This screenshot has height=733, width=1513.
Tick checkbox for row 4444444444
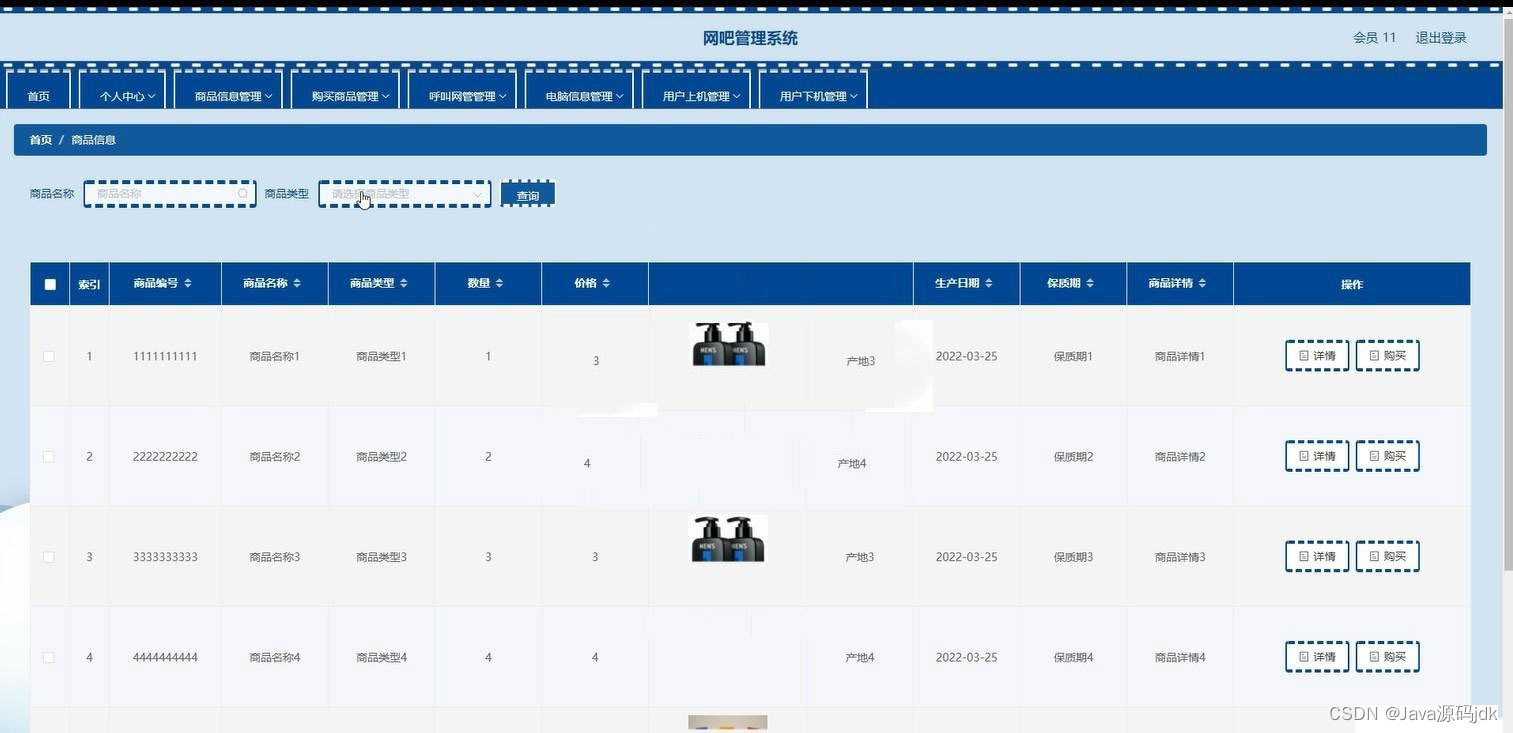49,657
